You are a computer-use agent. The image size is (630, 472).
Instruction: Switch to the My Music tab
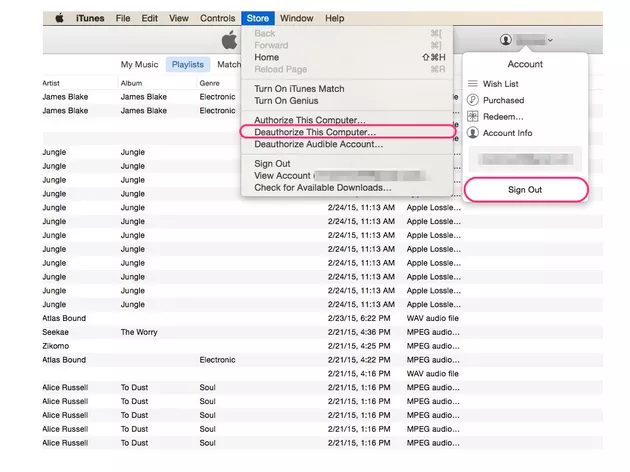pos(140,64)
